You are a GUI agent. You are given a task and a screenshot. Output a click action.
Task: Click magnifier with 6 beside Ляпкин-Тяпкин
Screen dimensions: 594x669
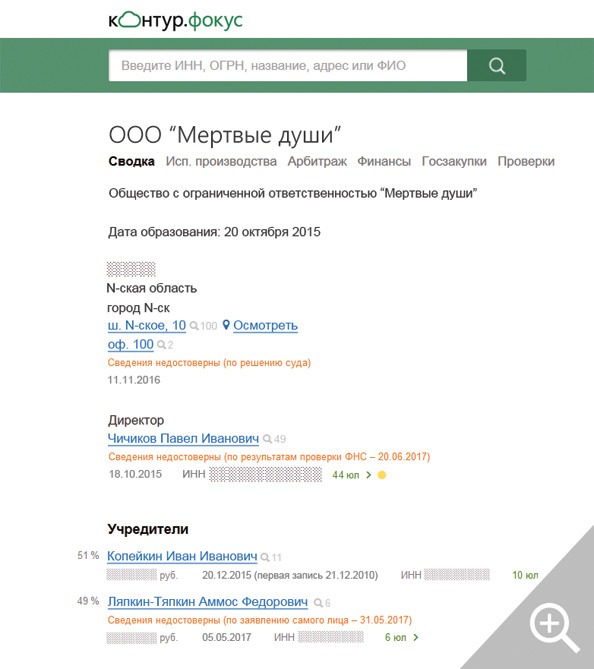(322, 603)
